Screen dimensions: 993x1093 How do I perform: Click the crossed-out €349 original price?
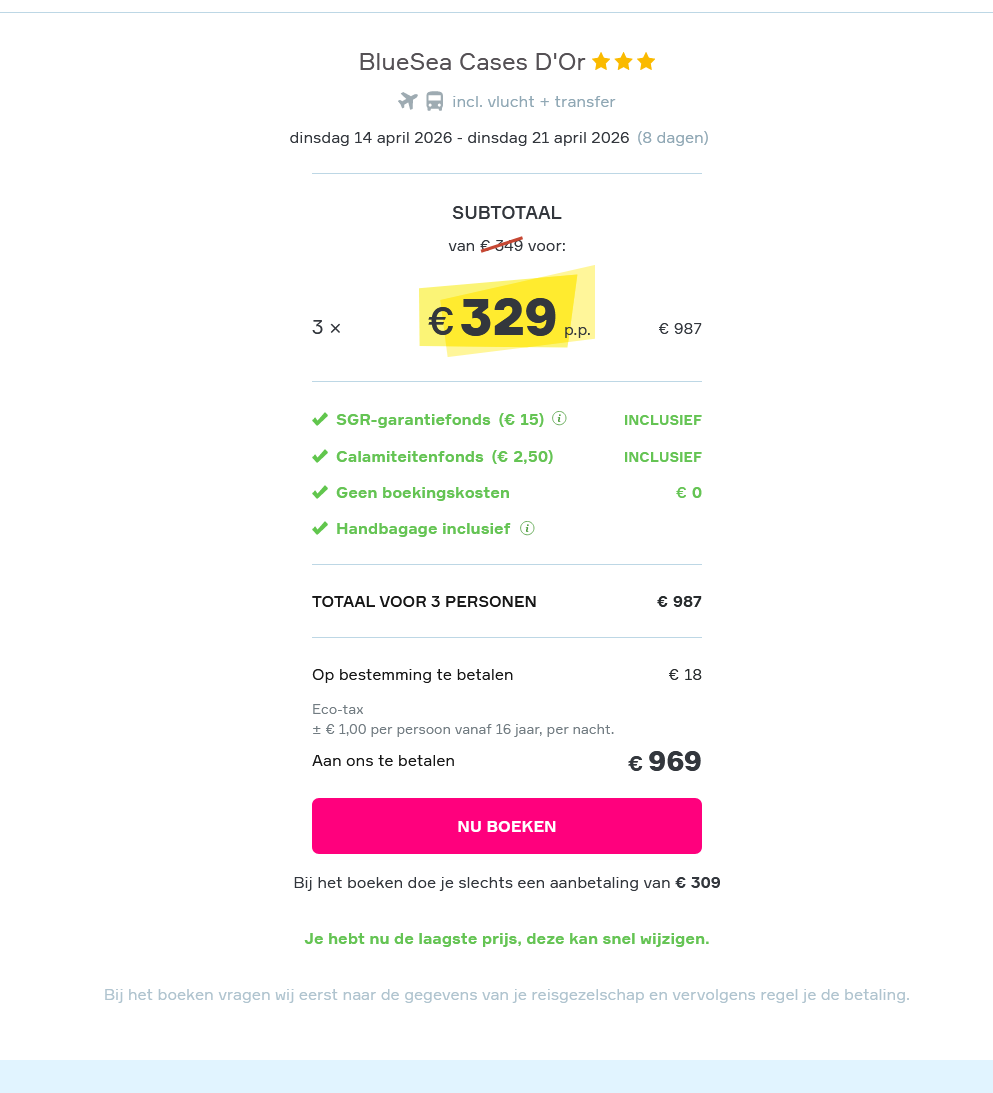500,244
